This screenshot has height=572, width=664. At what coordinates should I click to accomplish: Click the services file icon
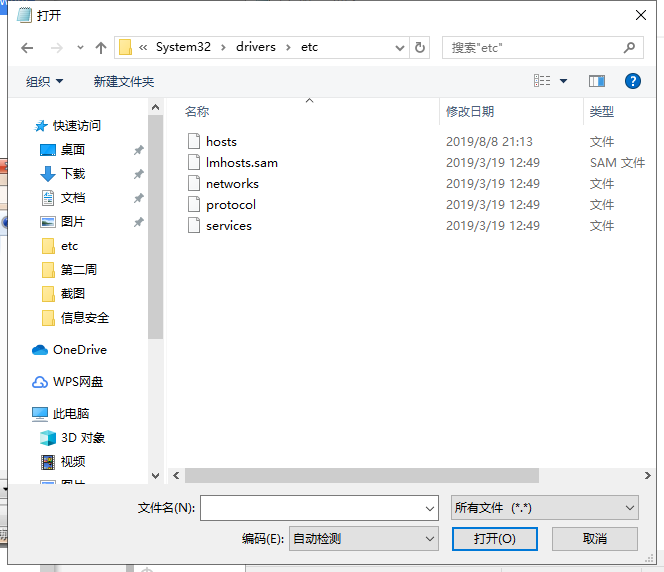tap(194, 225)
